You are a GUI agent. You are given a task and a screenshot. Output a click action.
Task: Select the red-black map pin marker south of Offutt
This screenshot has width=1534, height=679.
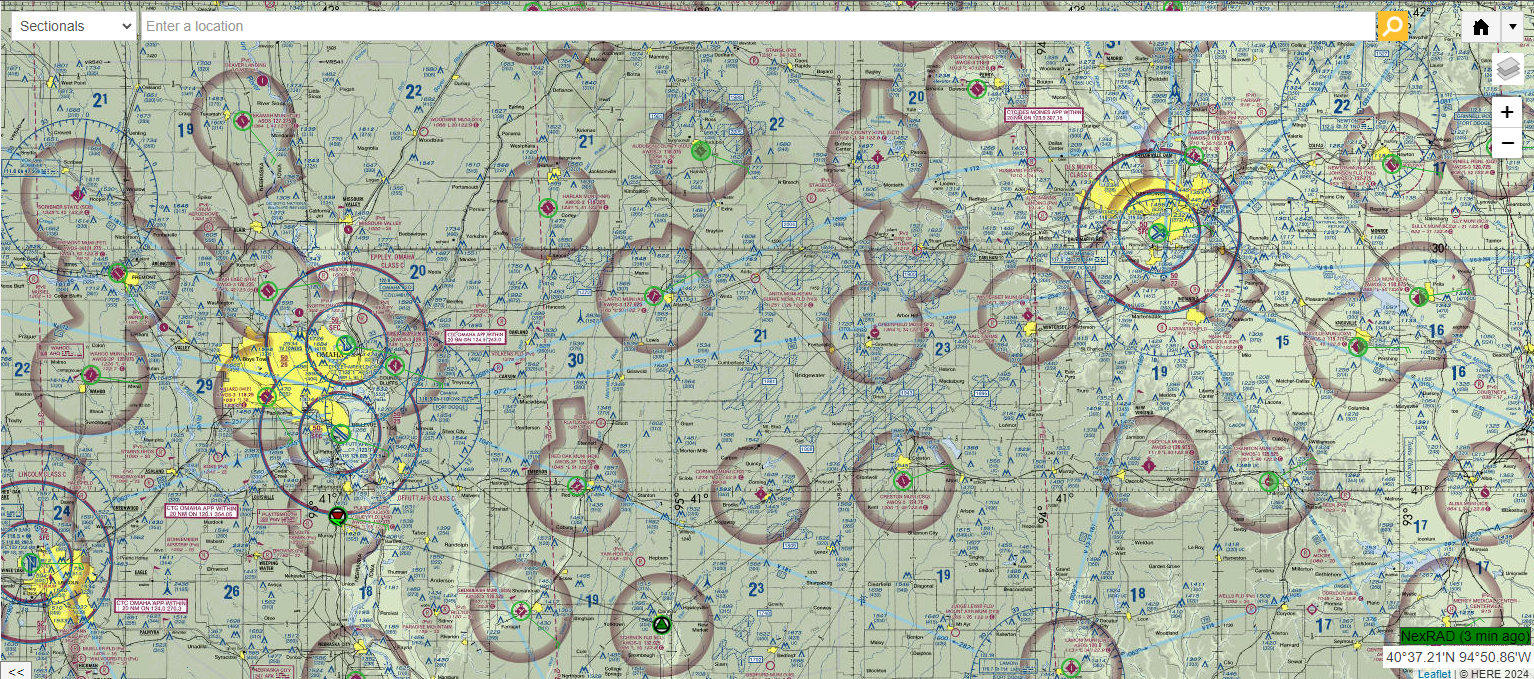pos(338,516)
